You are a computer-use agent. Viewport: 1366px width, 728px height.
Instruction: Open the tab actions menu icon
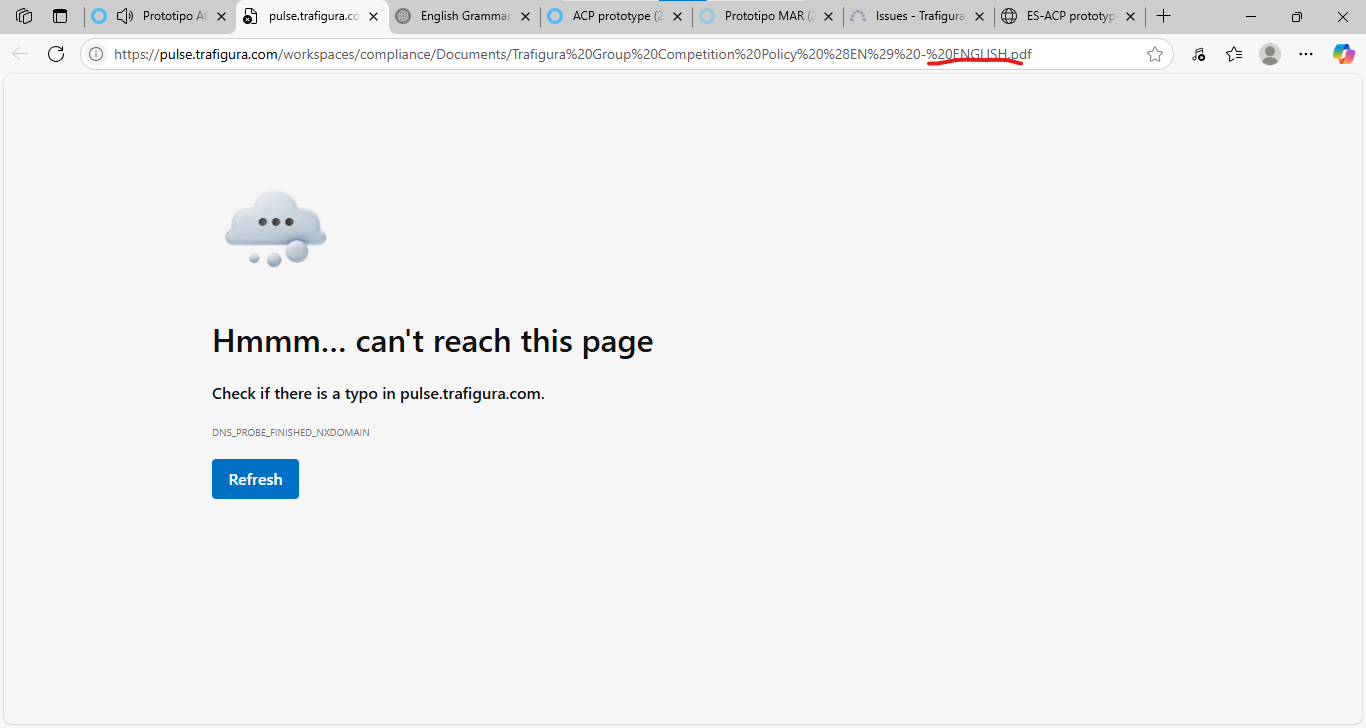tap(60, 16)
